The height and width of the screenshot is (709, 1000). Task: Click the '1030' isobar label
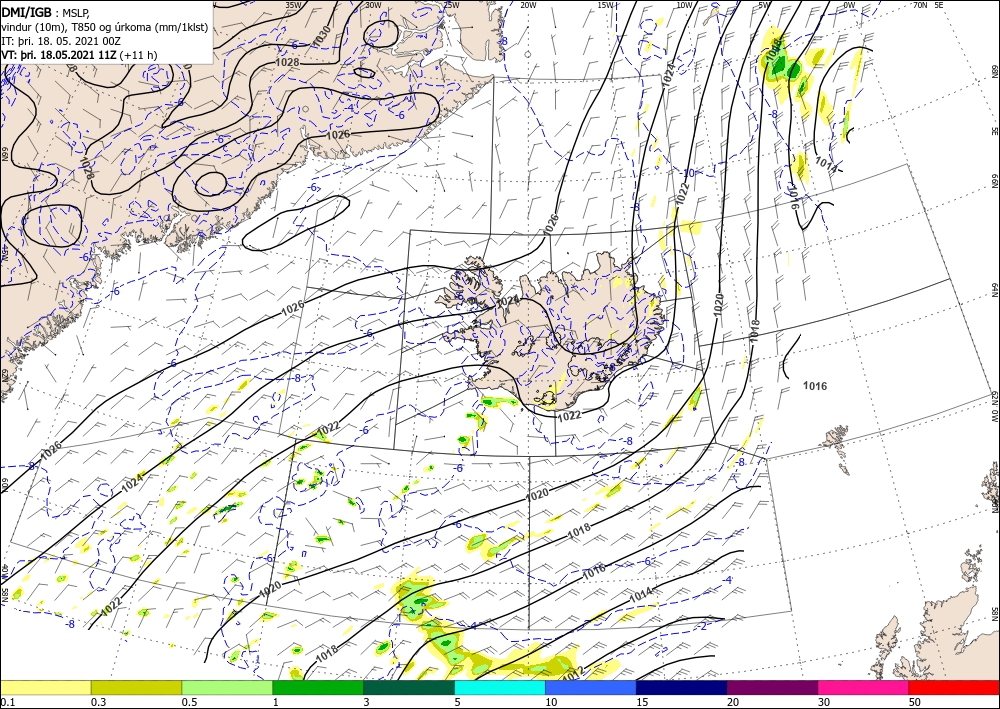[322, 36]
